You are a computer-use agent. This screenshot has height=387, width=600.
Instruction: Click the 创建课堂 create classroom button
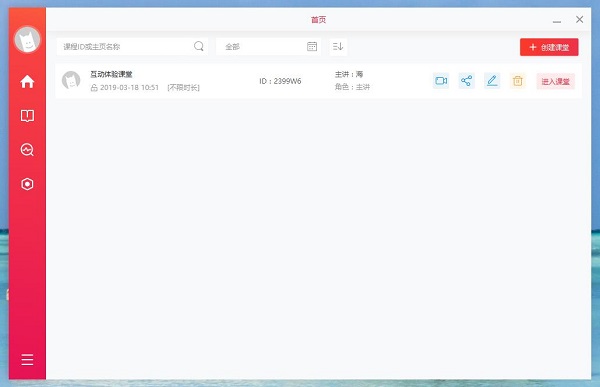(x=549, y=47)
